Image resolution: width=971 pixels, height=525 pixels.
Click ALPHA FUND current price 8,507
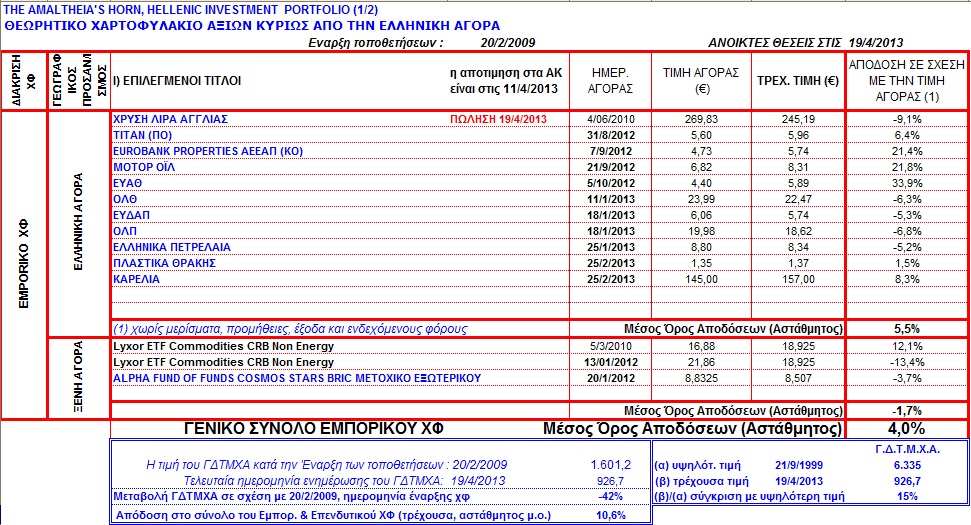(798, 378)
